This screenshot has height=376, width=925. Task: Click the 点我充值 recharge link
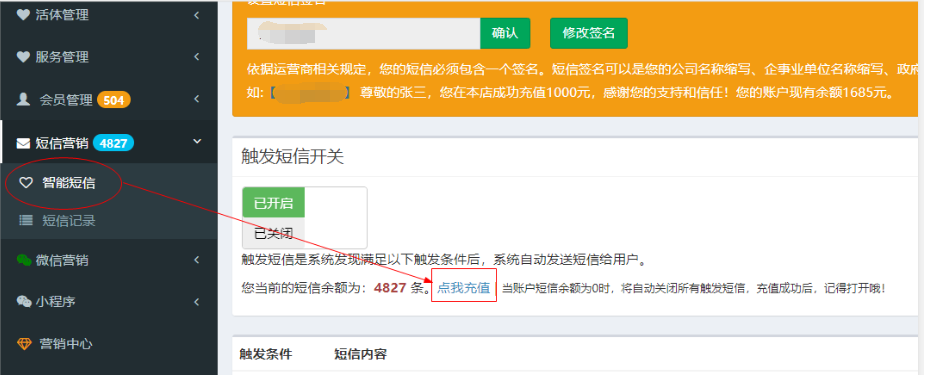[x=464, y=288]
